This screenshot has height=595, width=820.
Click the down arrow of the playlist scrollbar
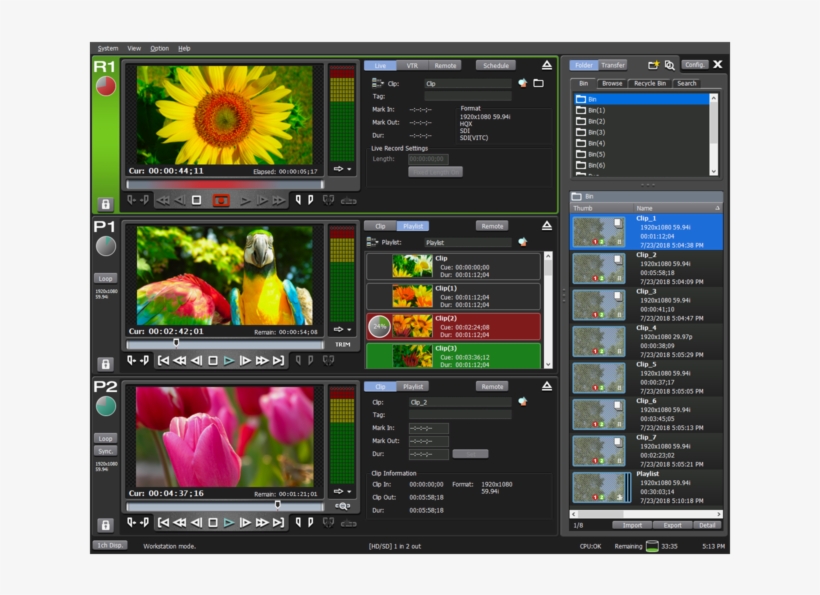click(x=548, y=364)
